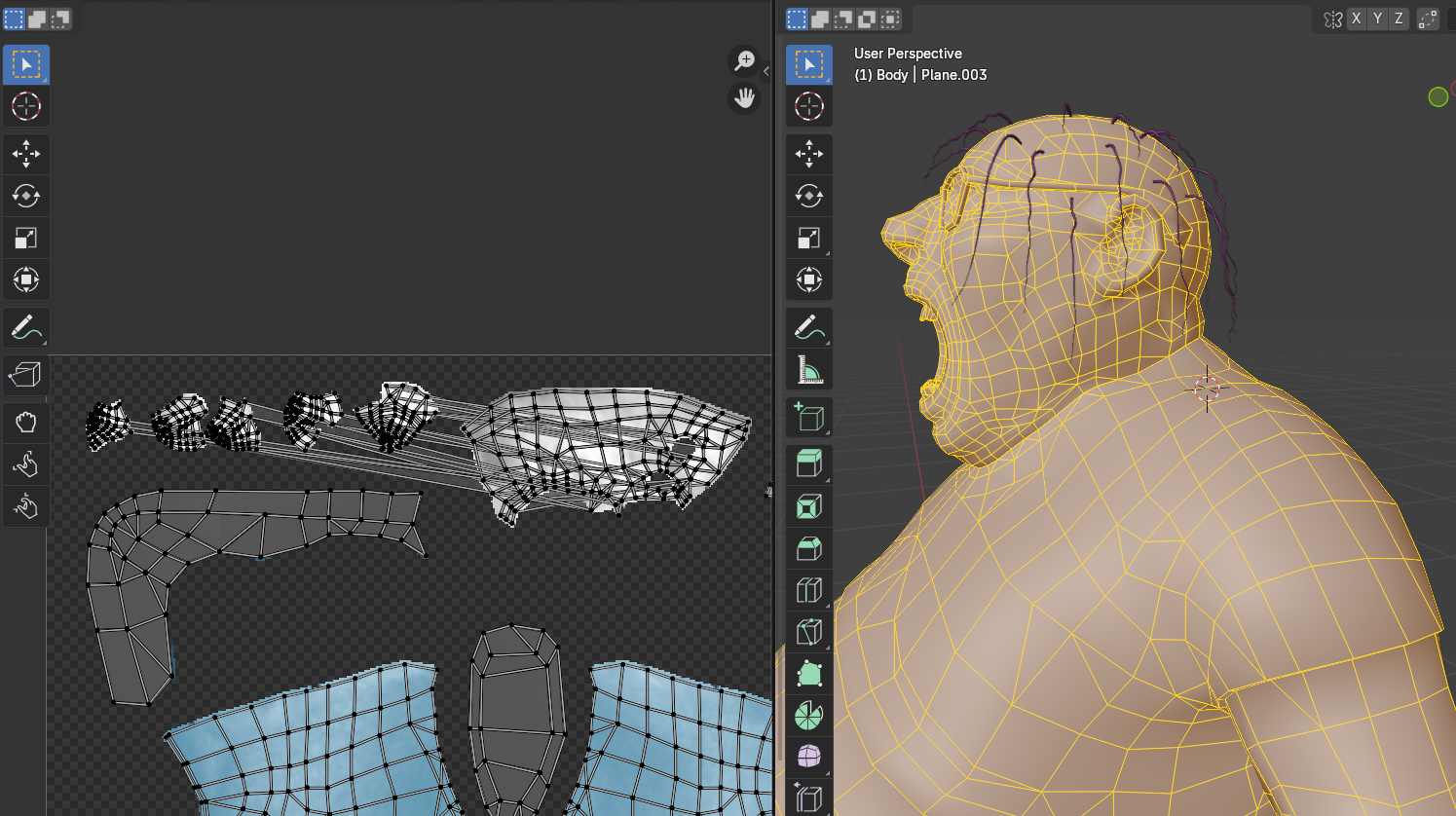Pick the Loop Cut tool

(x=808, y=590)
